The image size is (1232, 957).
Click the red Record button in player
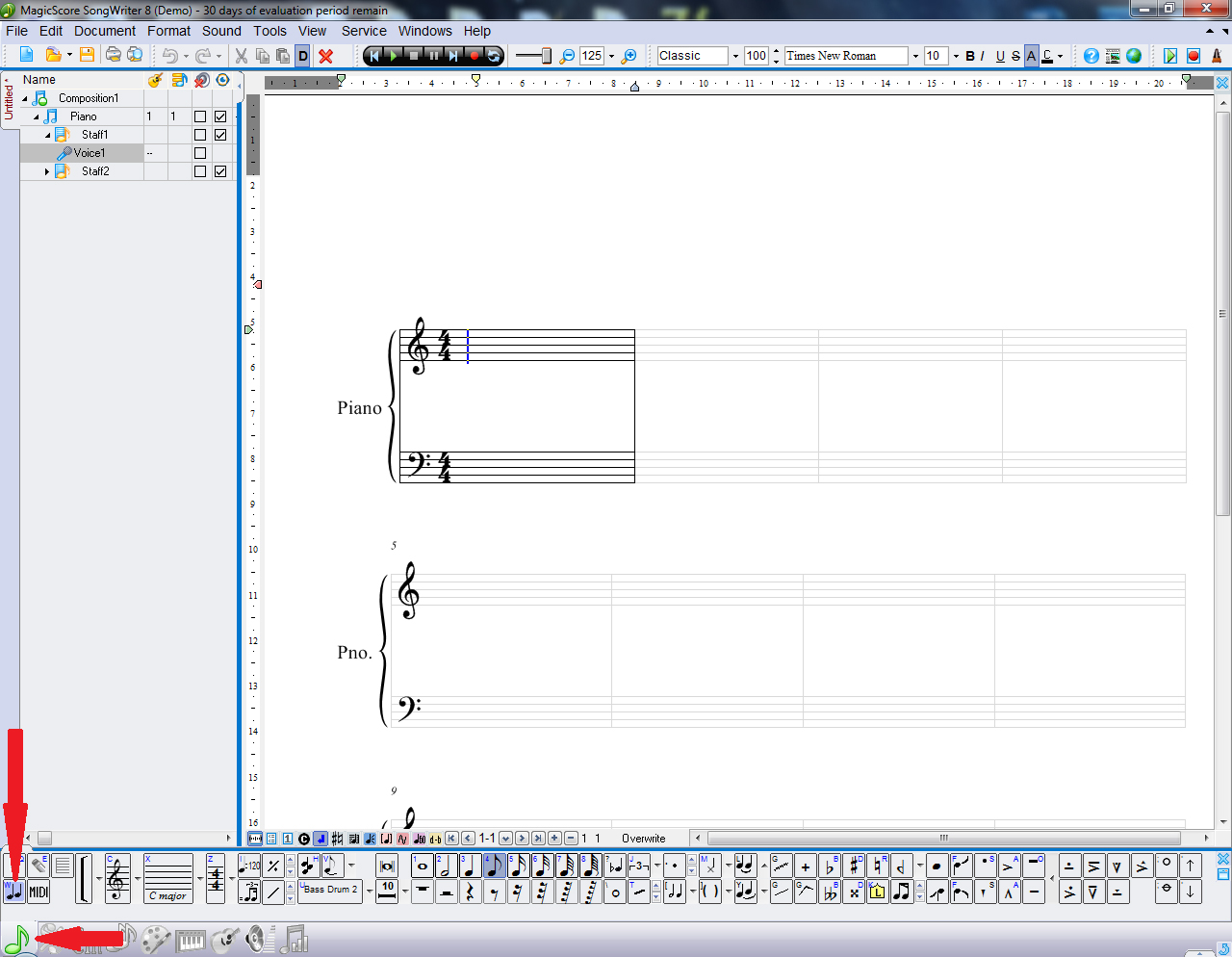point(475,56)
